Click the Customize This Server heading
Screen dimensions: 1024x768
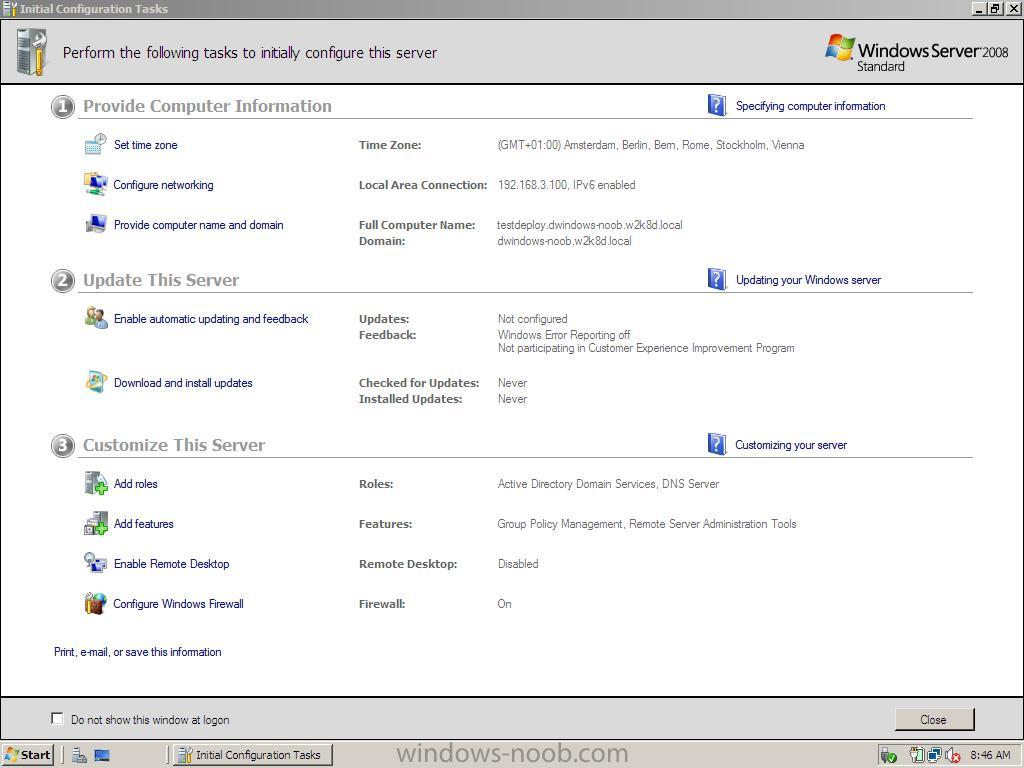[174, 445]
